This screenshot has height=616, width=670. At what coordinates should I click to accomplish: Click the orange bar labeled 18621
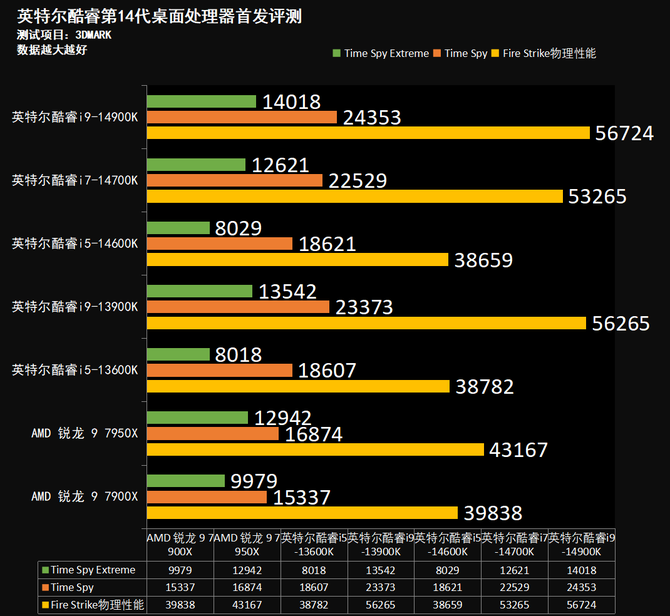click(x=220, y=244)
